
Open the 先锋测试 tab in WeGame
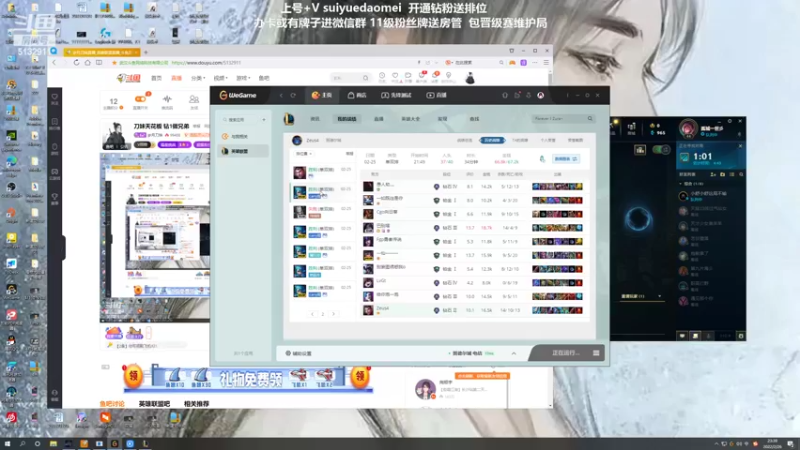(x=396, y=95)
